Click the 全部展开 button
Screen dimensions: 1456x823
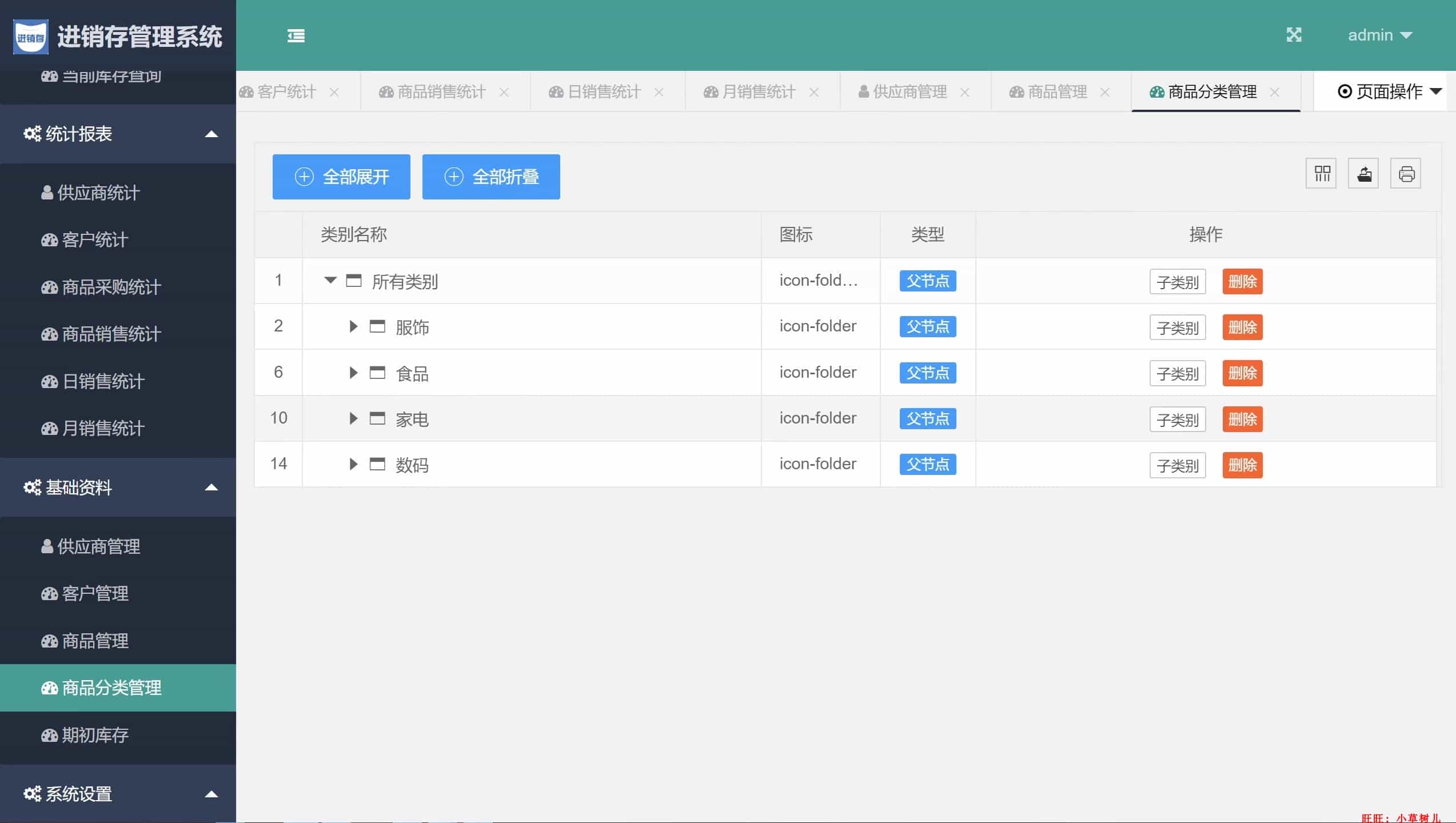(341, 177)
